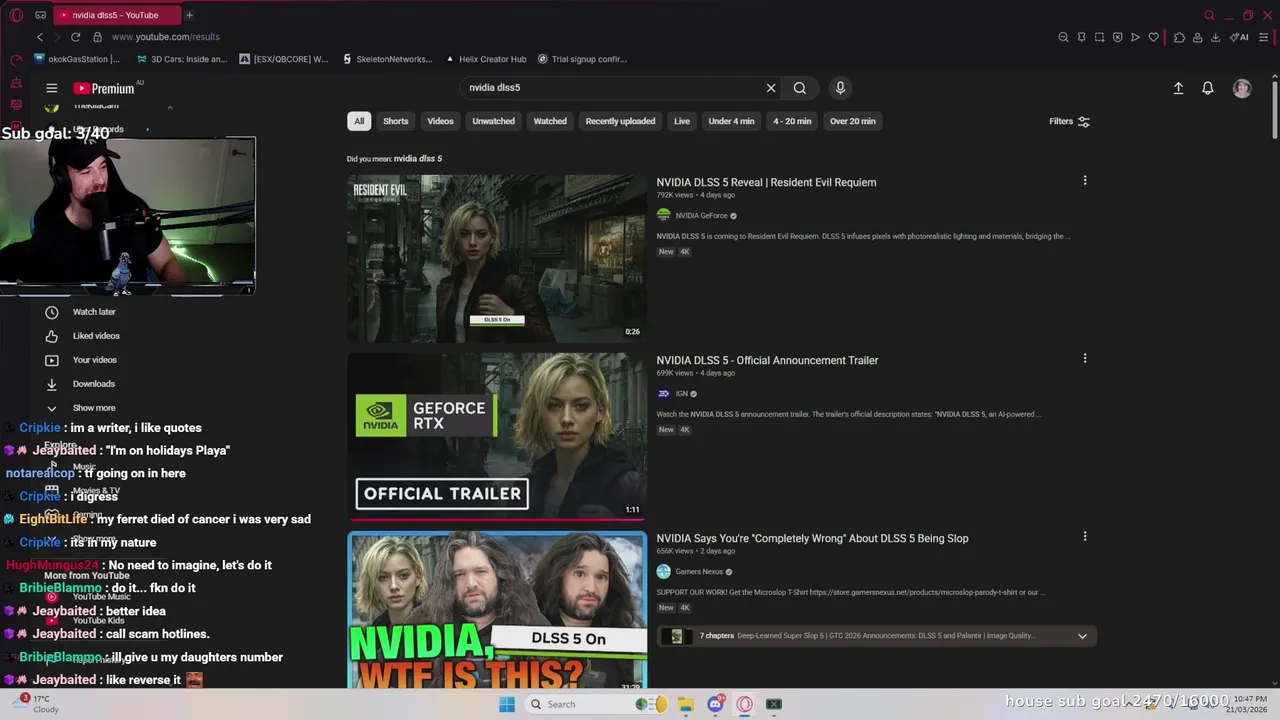This screenshot has width=1280, height=720.
Task: Open the extensions puzzle-piece icon
Action: click(1179, 37)
